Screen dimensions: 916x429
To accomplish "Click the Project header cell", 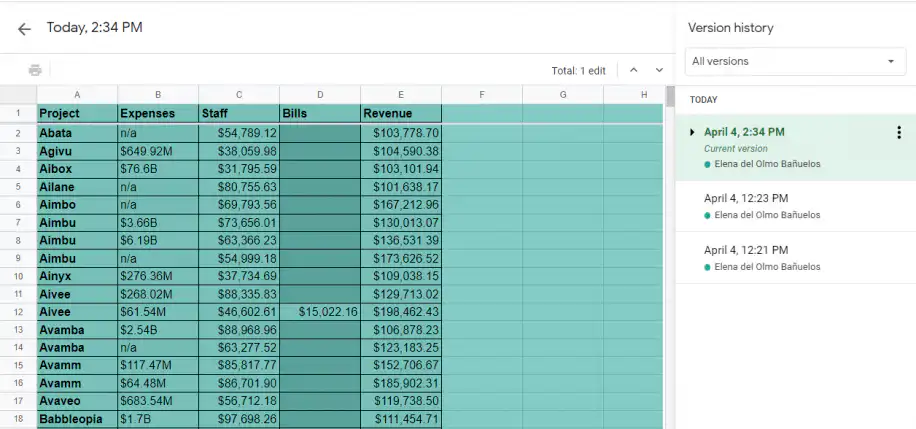I will pyautogui.click(x=77, y=113).
